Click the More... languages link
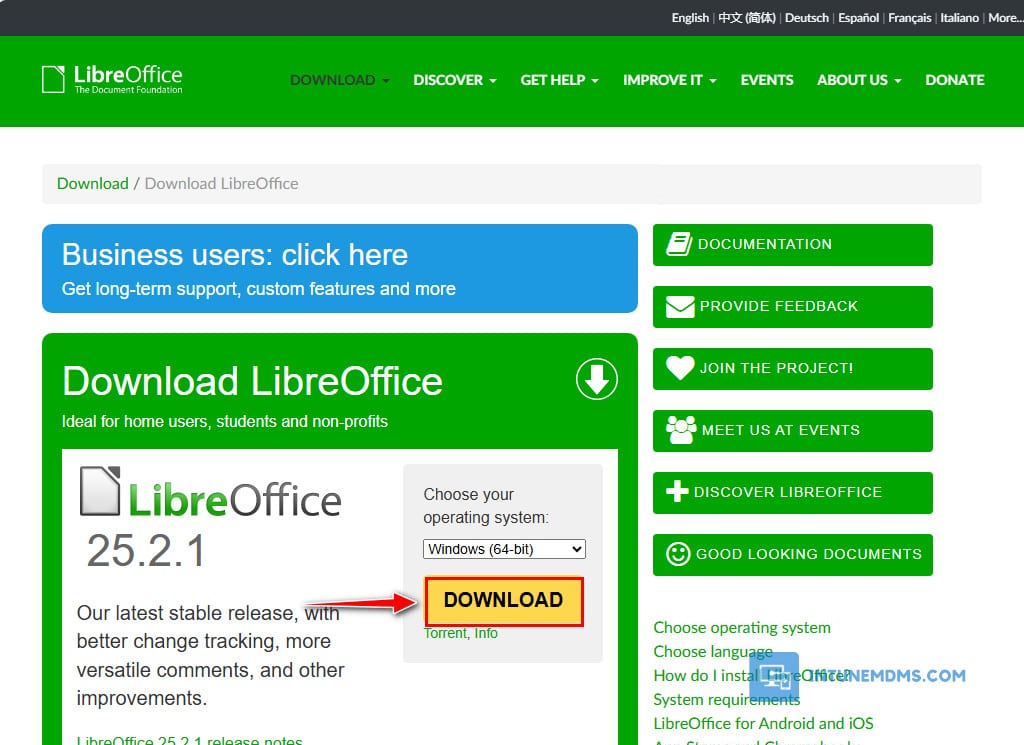The height and width of the screenshot is (745, 1024). click(1006, 18)
